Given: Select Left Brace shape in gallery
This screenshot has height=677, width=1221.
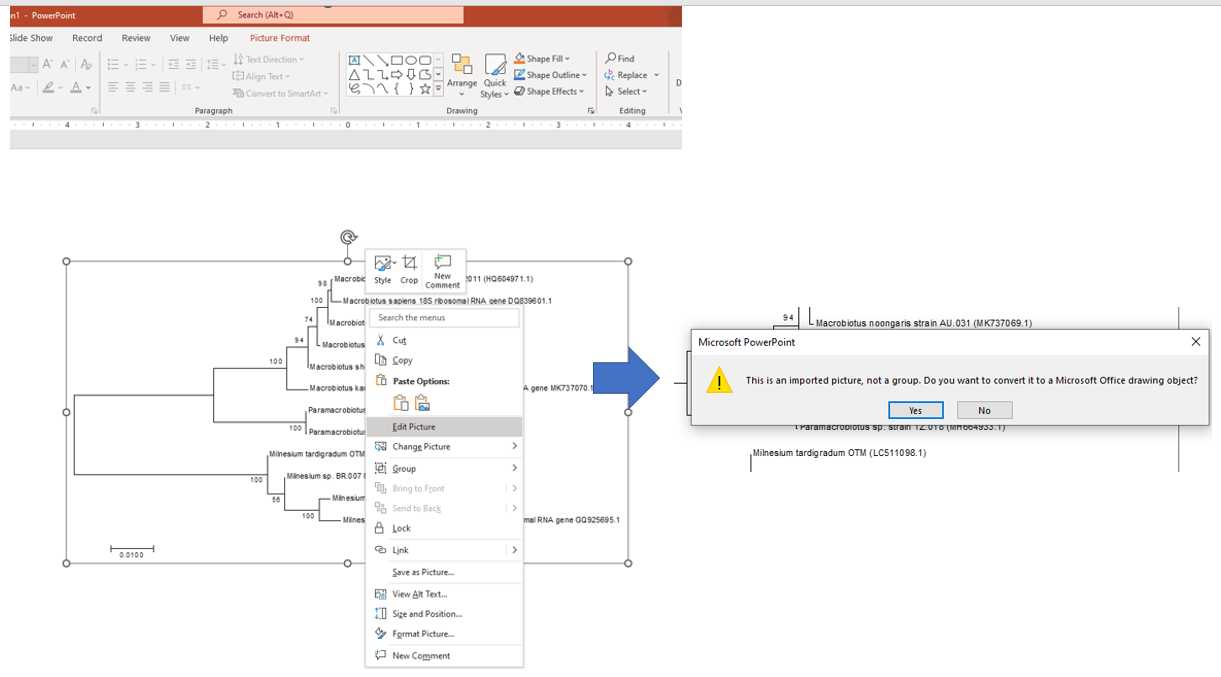Looking at the screenshot, I should [x=397, y=89].
